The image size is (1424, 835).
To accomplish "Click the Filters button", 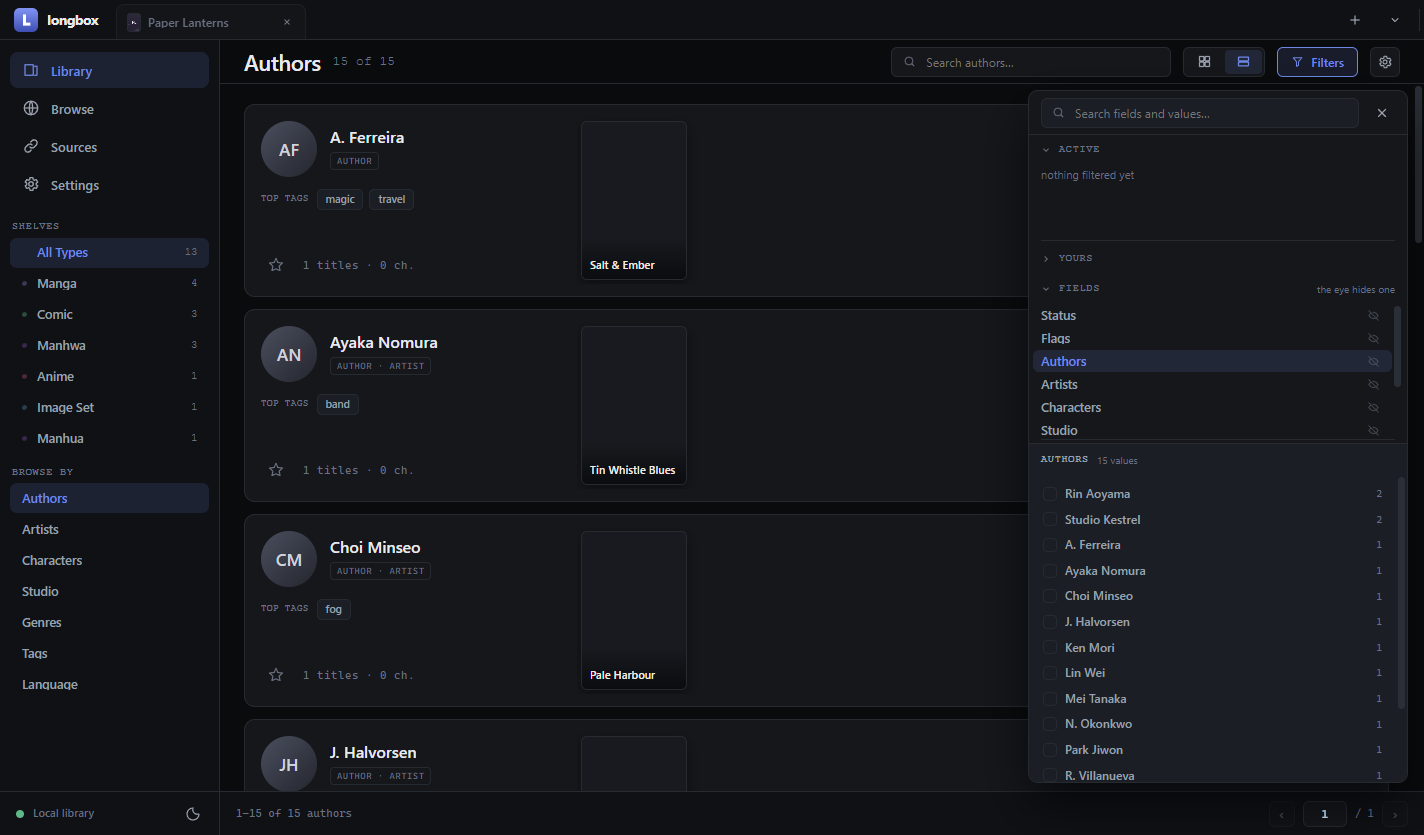I will 1317,62.
